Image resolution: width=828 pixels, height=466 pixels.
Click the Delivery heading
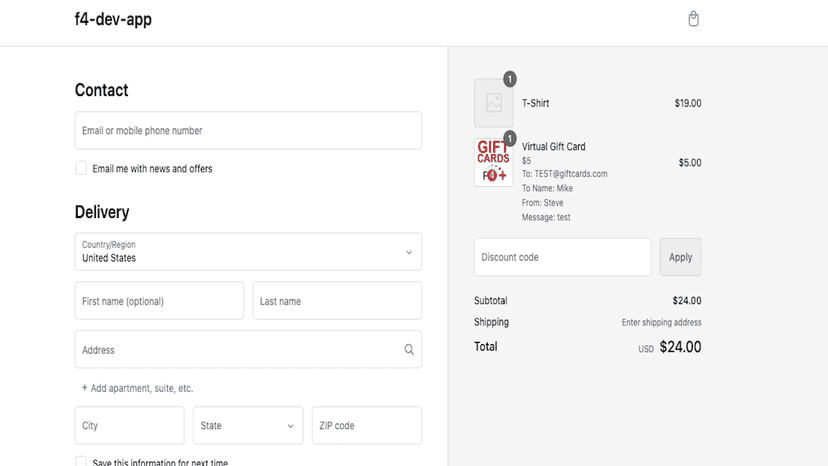[102, 212]
